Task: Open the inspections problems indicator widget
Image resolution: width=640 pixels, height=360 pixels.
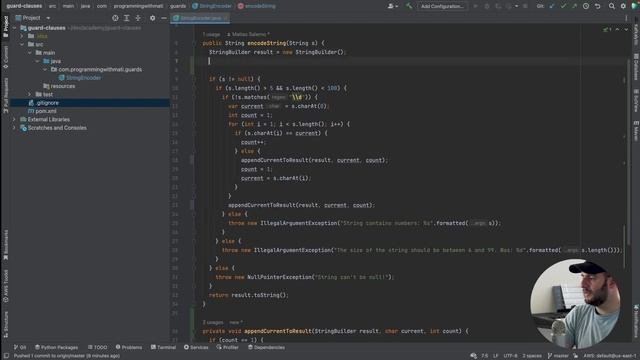Action: click(607, 29)
